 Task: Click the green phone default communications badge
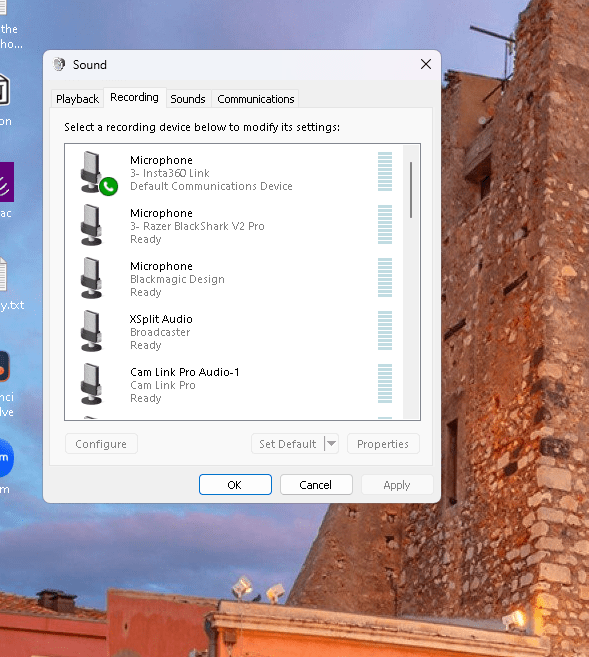(x=108, y=186)
